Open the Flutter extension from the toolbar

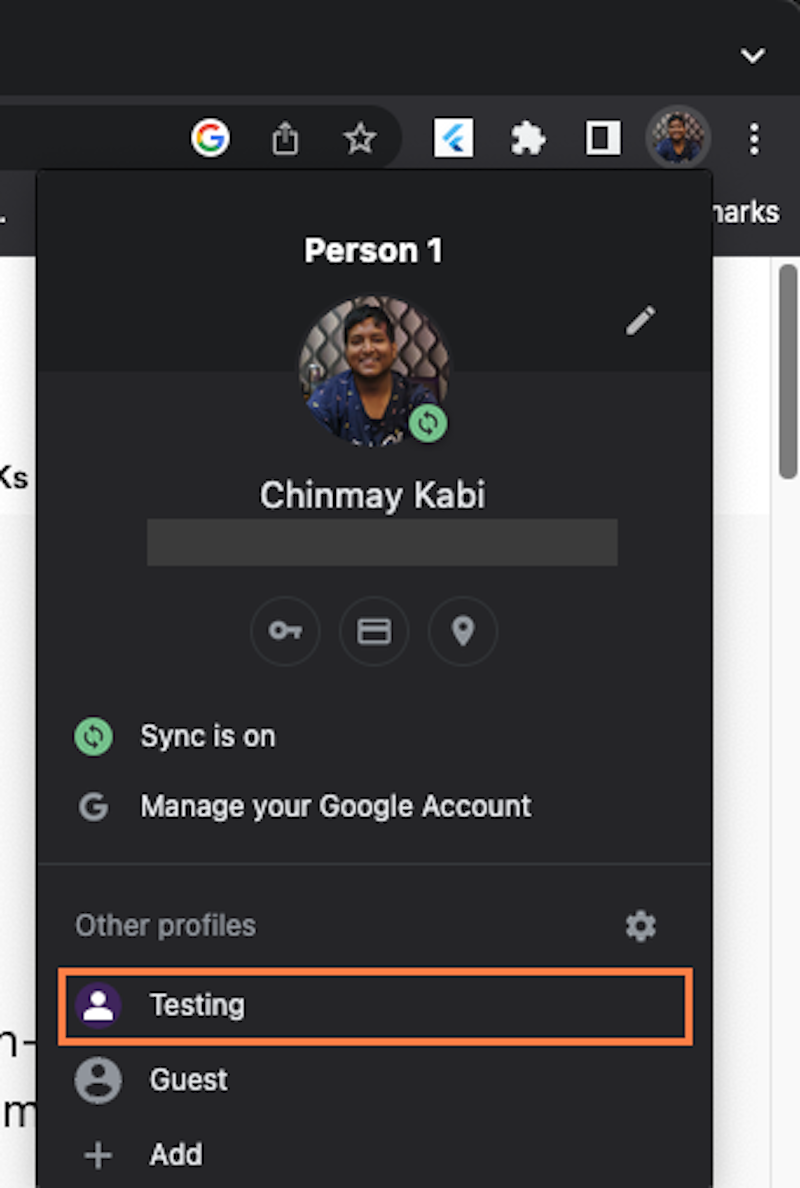[454, 138]
